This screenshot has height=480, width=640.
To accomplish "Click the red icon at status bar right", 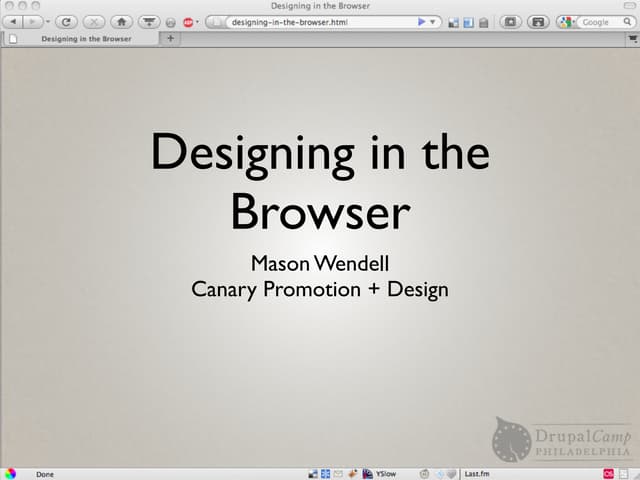I will [607, 473].
